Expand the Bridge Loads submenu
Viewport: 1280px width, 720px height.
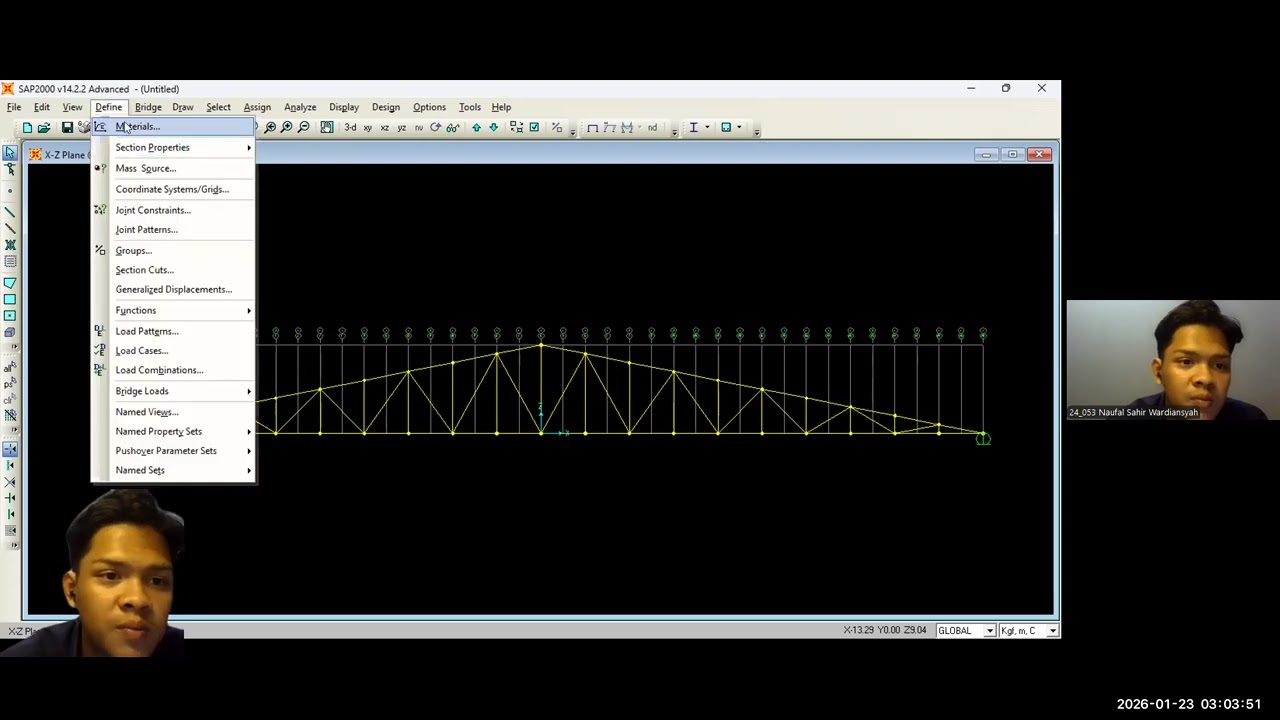pos(173,391)
